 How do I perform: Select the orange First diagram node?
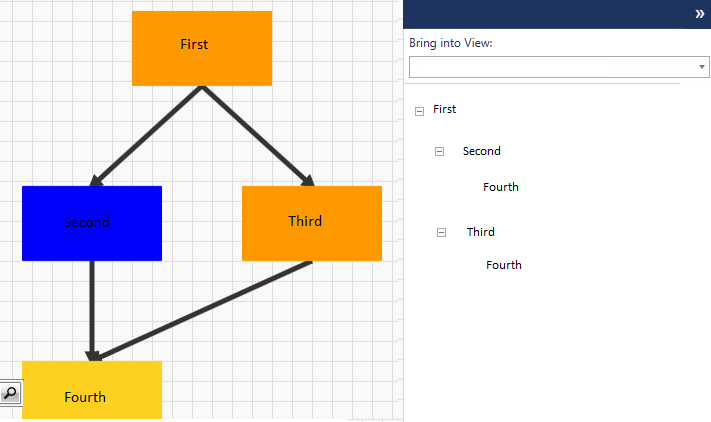pyautogui.click(x=202, y=49)
